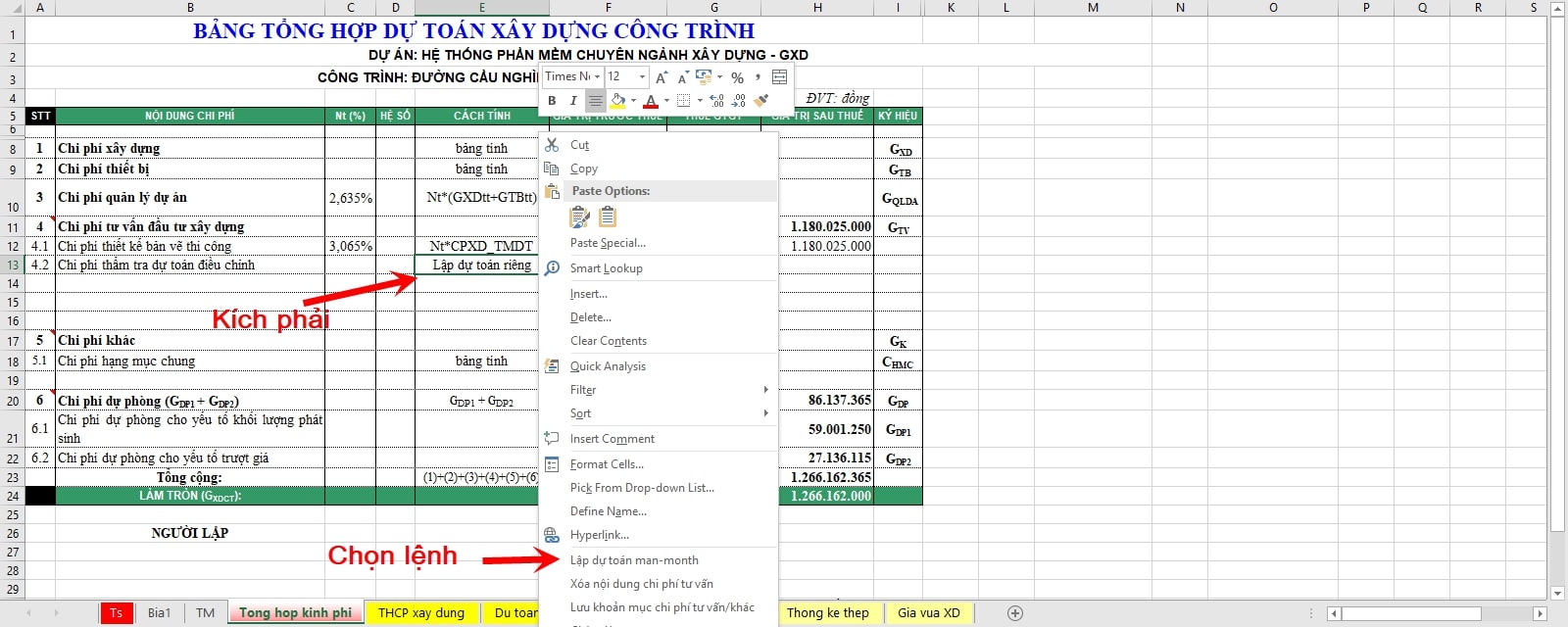This screenshot has width=1568, height=627.
Task: Open the font name dropdown
Action: coord(597,77)
